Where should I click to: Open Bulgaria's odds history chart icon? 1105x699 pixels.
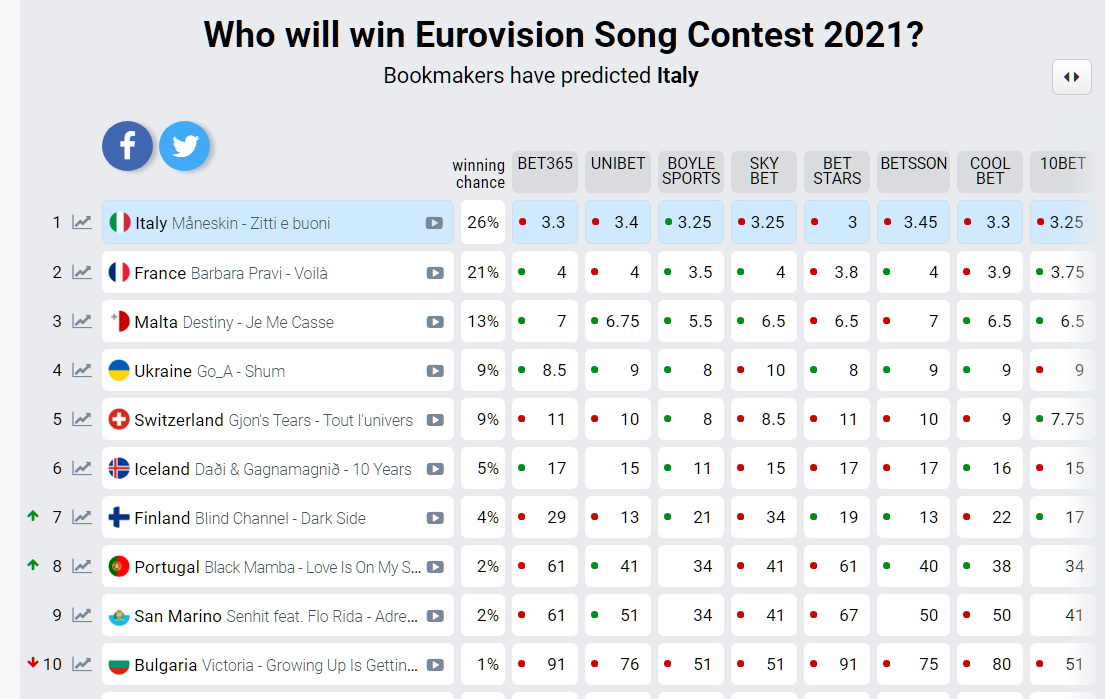pyautogui.click(x=82, y=664)
